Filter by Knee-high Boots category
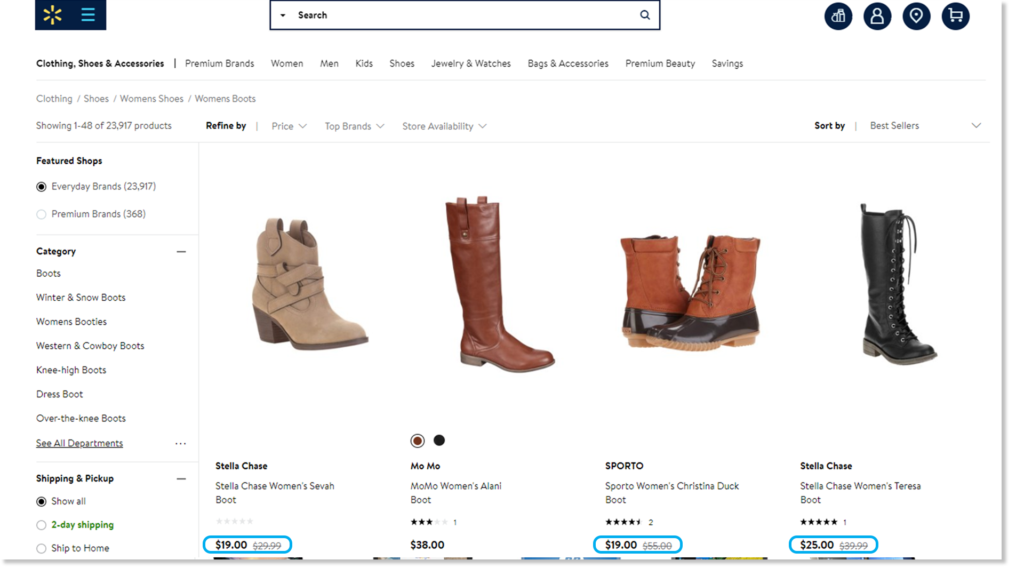 tap(71, 370)
